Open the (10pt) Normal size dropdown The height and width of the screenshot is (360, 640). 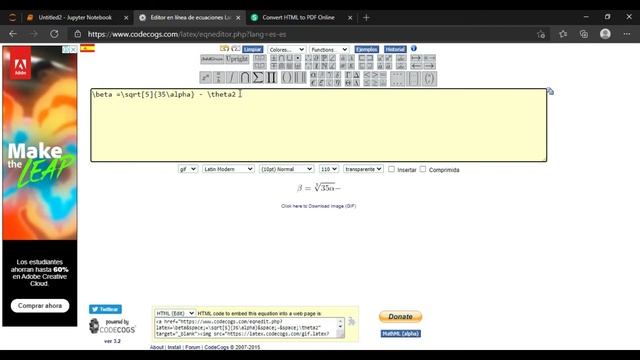[x=287, y=169]
